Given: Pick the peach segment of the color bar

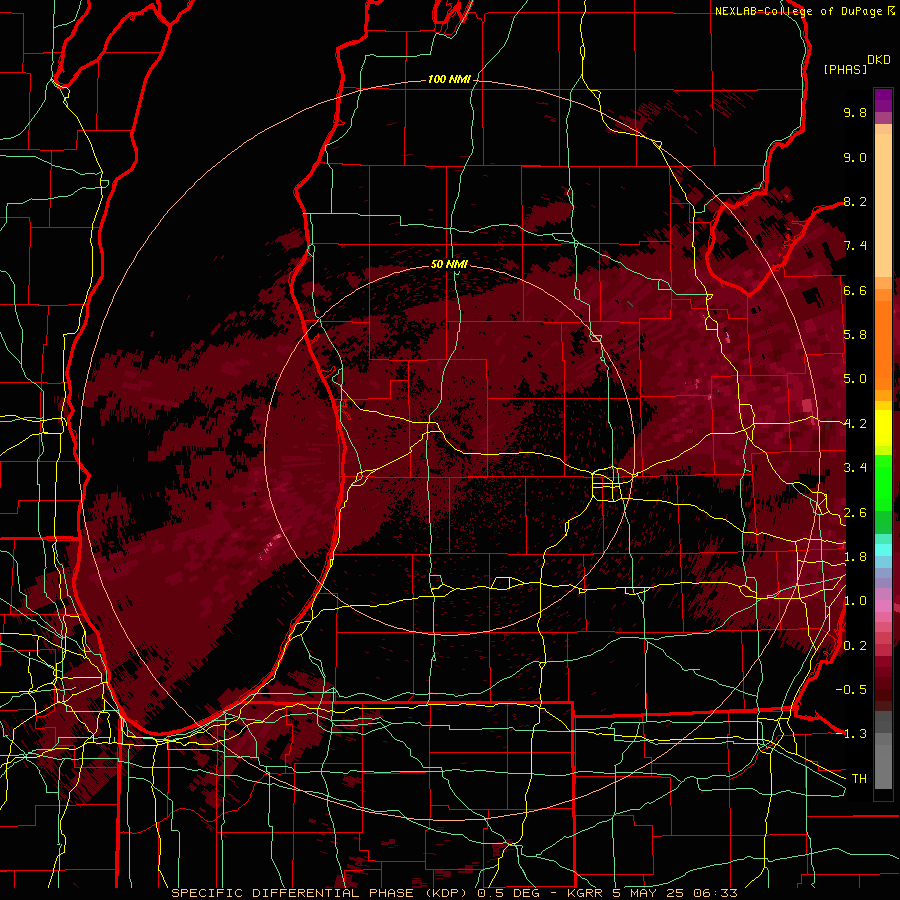Looking at the screenshot, I should (x=883, y=205).
